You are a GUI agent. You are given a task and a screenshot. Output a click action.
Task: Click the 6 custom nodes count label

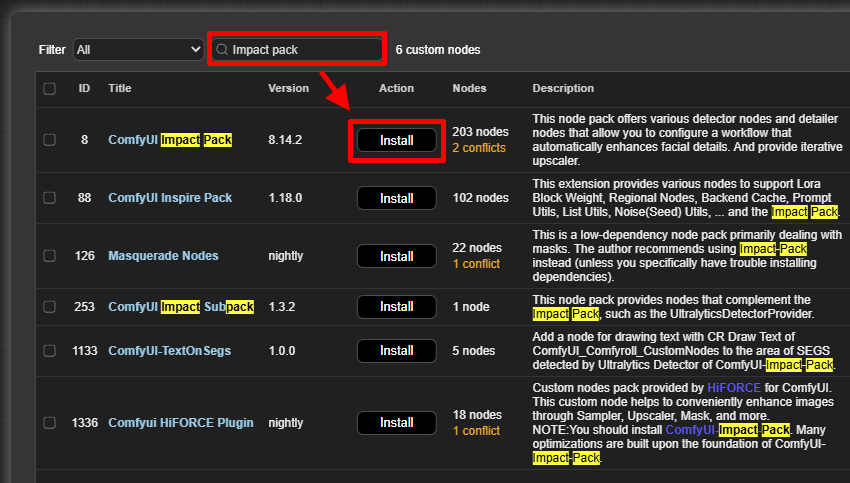[438, 50]
